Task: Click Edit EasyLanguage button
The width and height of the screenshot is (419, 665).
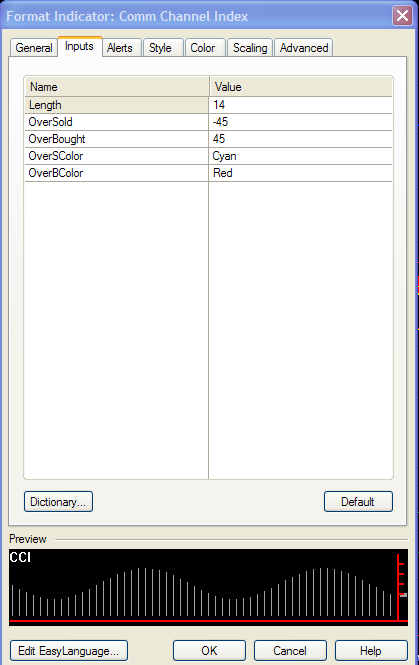Action: click(x=69, y=651)
